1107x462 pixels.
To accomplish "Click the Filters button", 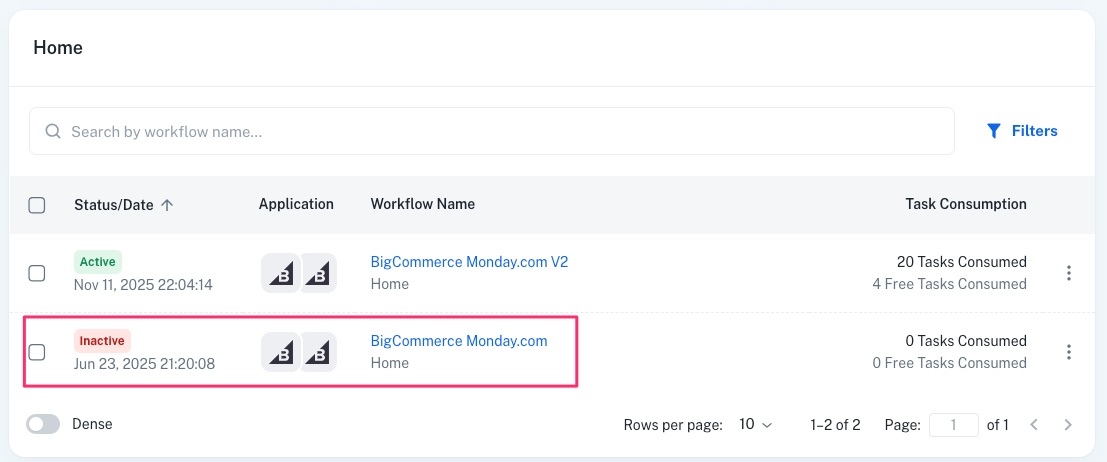I will [1022, 131].
